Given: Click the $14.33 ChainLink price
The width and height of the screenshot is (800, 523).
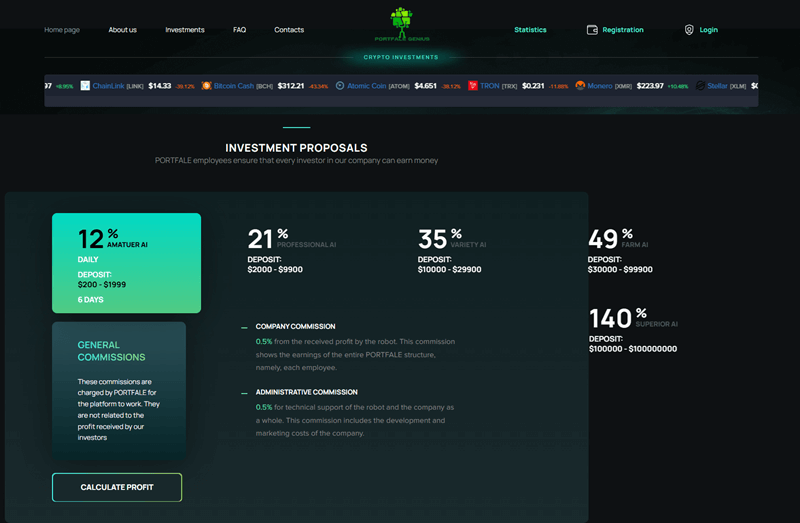Looking at the screenshot, I should tap(160, 86).
